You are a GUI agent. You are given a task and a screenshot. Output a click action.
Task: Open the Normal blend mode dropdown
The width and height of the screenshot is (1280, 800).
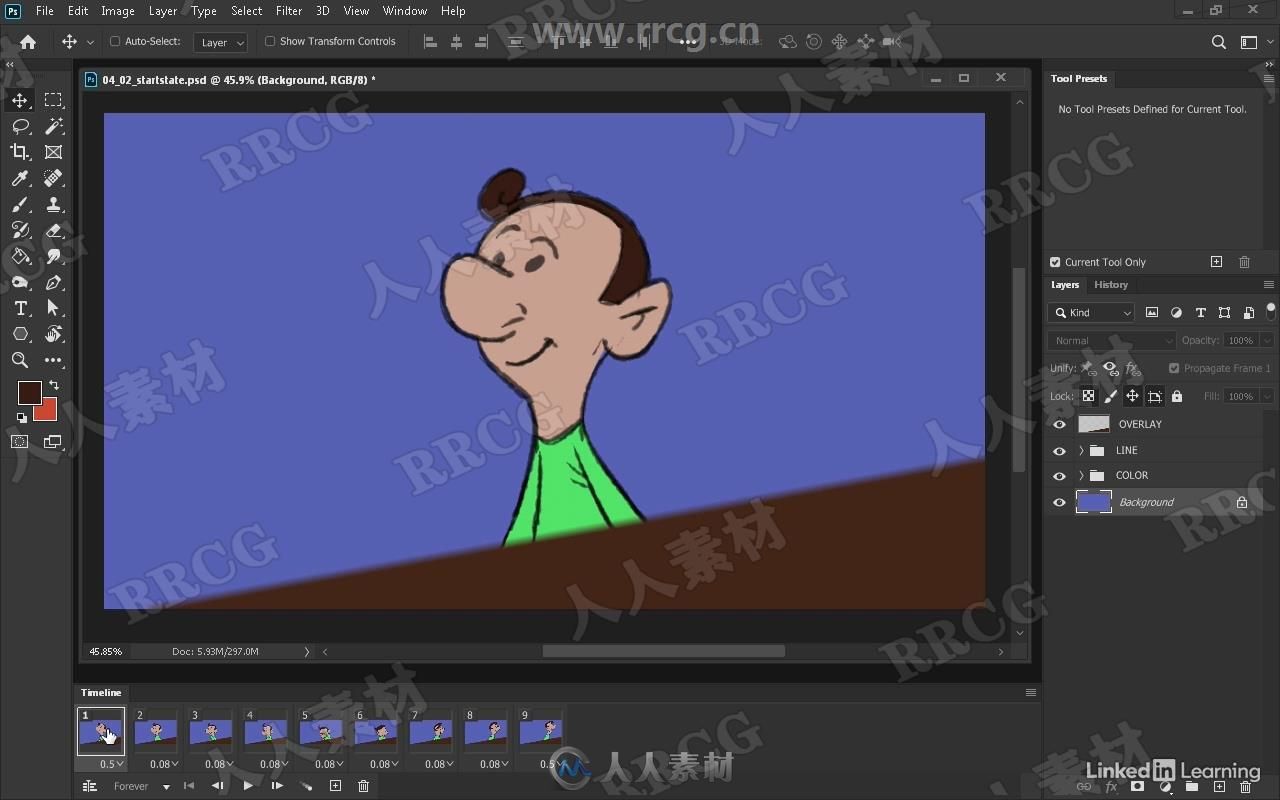1112,340
